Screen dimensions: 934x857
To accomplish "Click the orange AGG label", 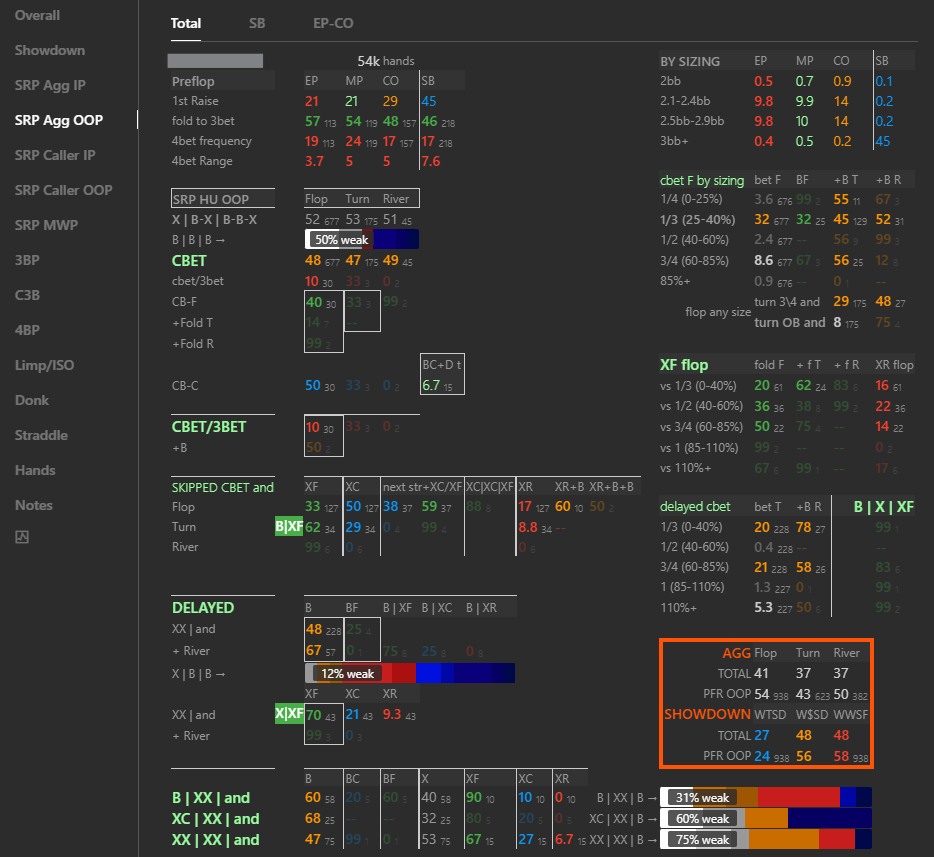I will (736, 653).
